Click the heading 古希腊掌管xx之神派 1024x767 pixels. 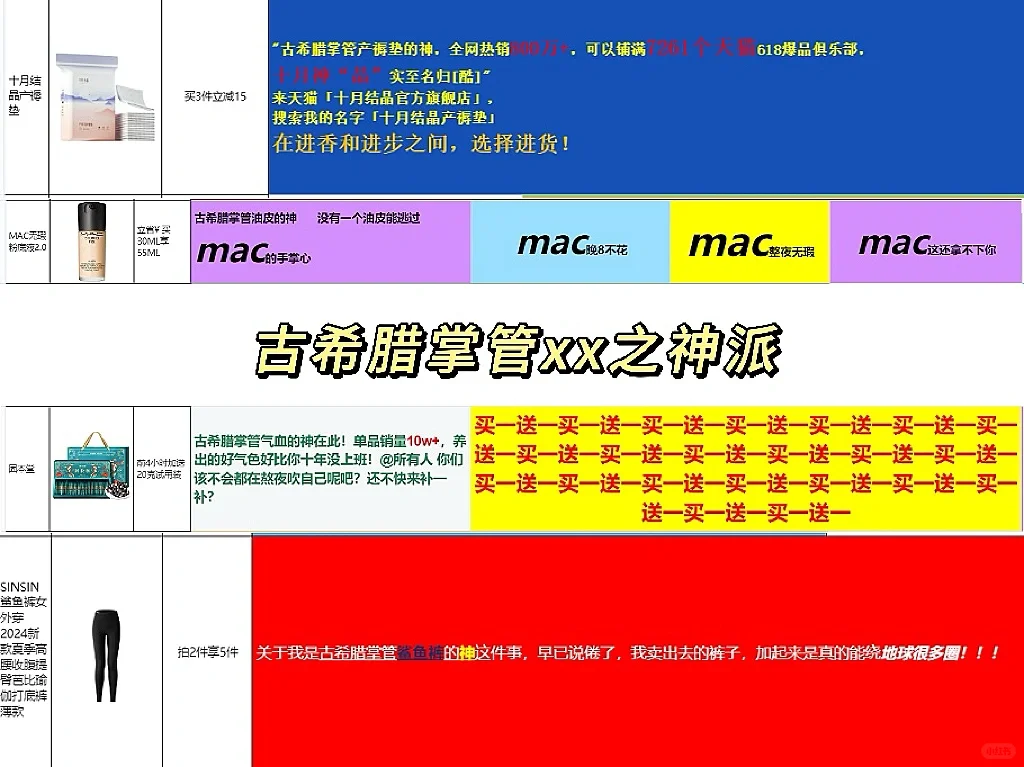coord(517,351)
